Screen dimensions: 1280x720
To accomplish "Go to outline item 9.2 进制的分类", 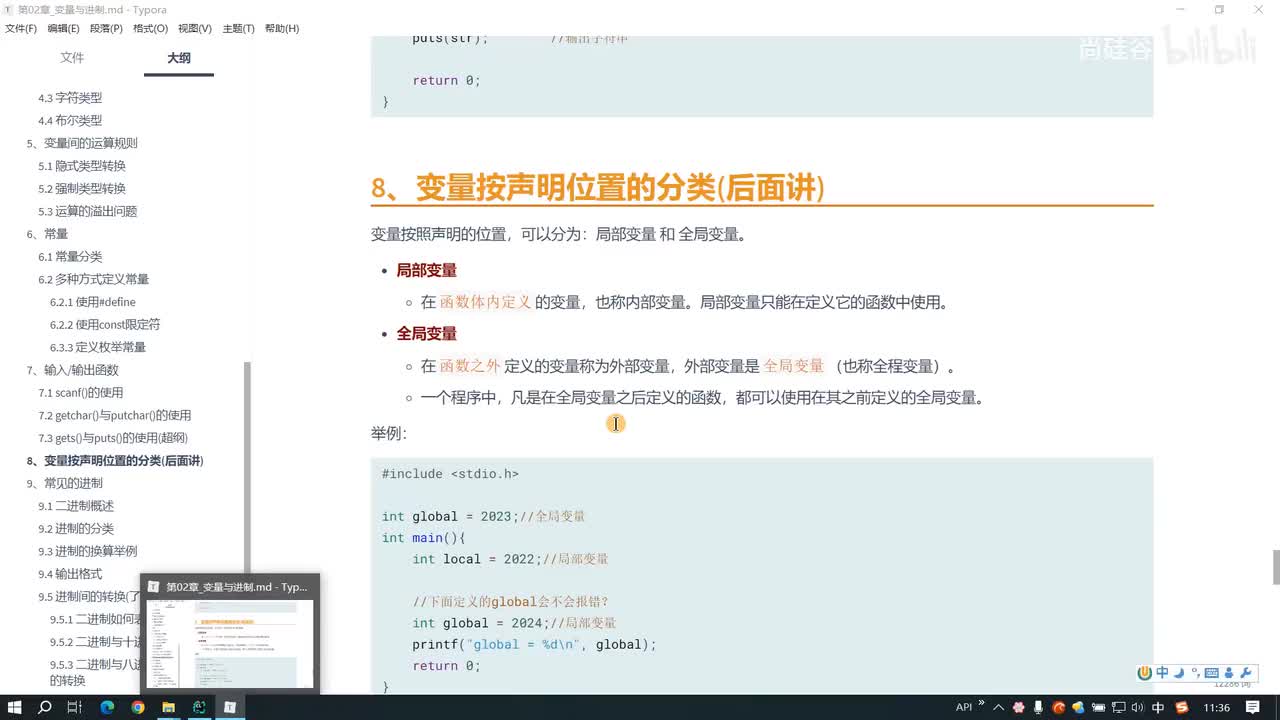I will click(76, 529).
